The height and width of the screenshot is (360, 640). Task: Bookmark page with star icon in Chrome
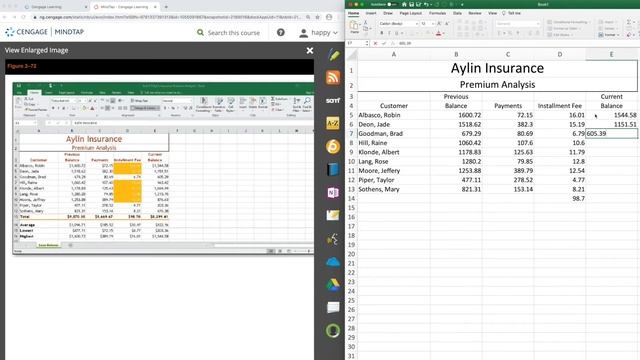click(x=318, y=17)
